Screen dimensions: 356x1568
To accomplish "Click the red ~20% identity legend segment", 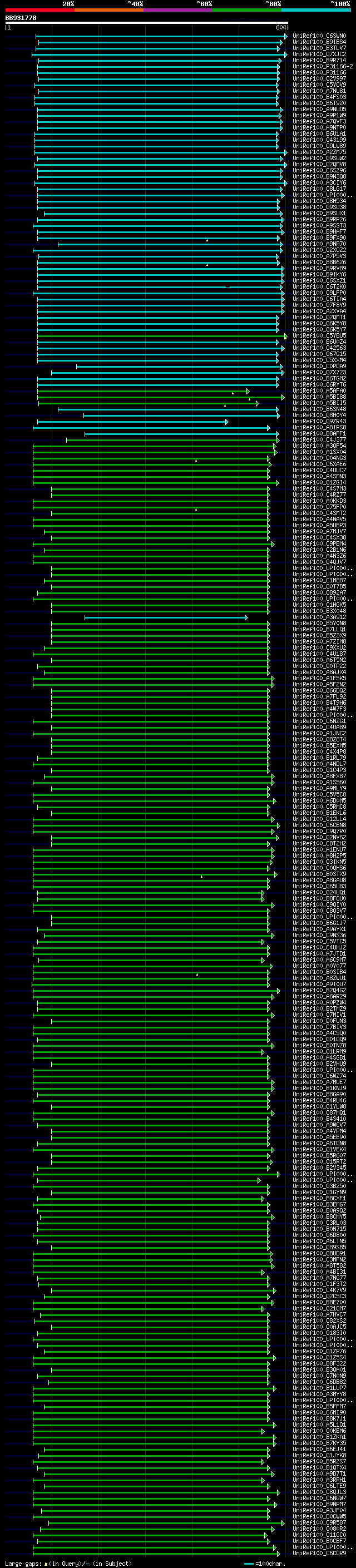I will click(x=39, y=10).
